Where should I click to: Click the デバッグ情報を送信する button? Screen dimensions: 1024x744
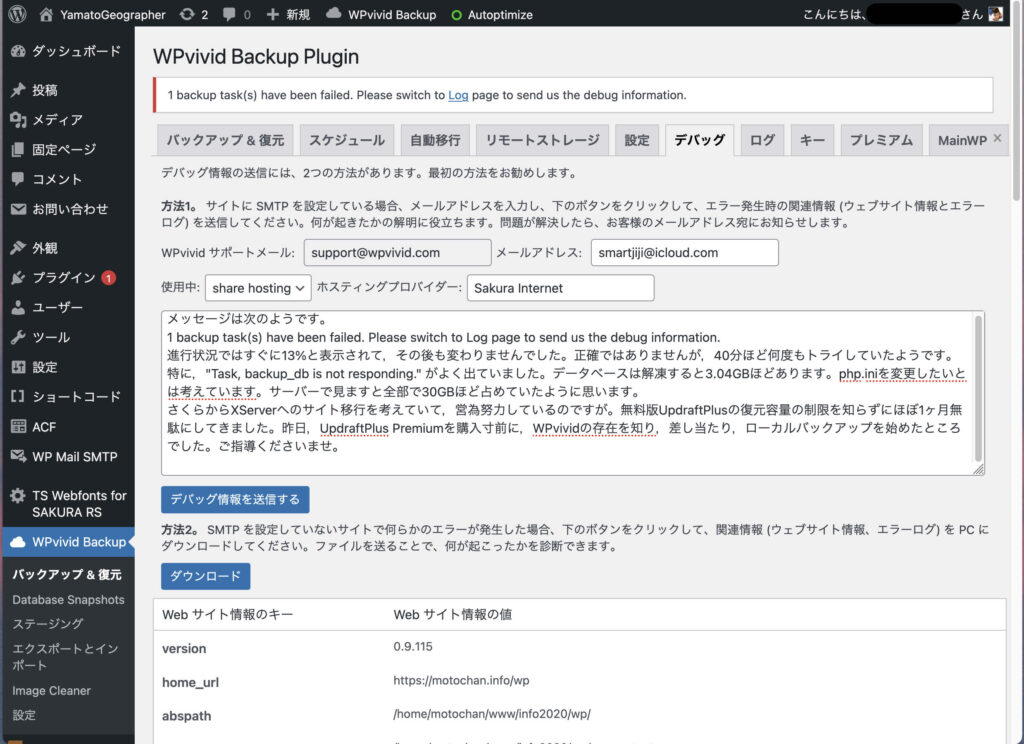pyautogui.click(x=235, y=500)
